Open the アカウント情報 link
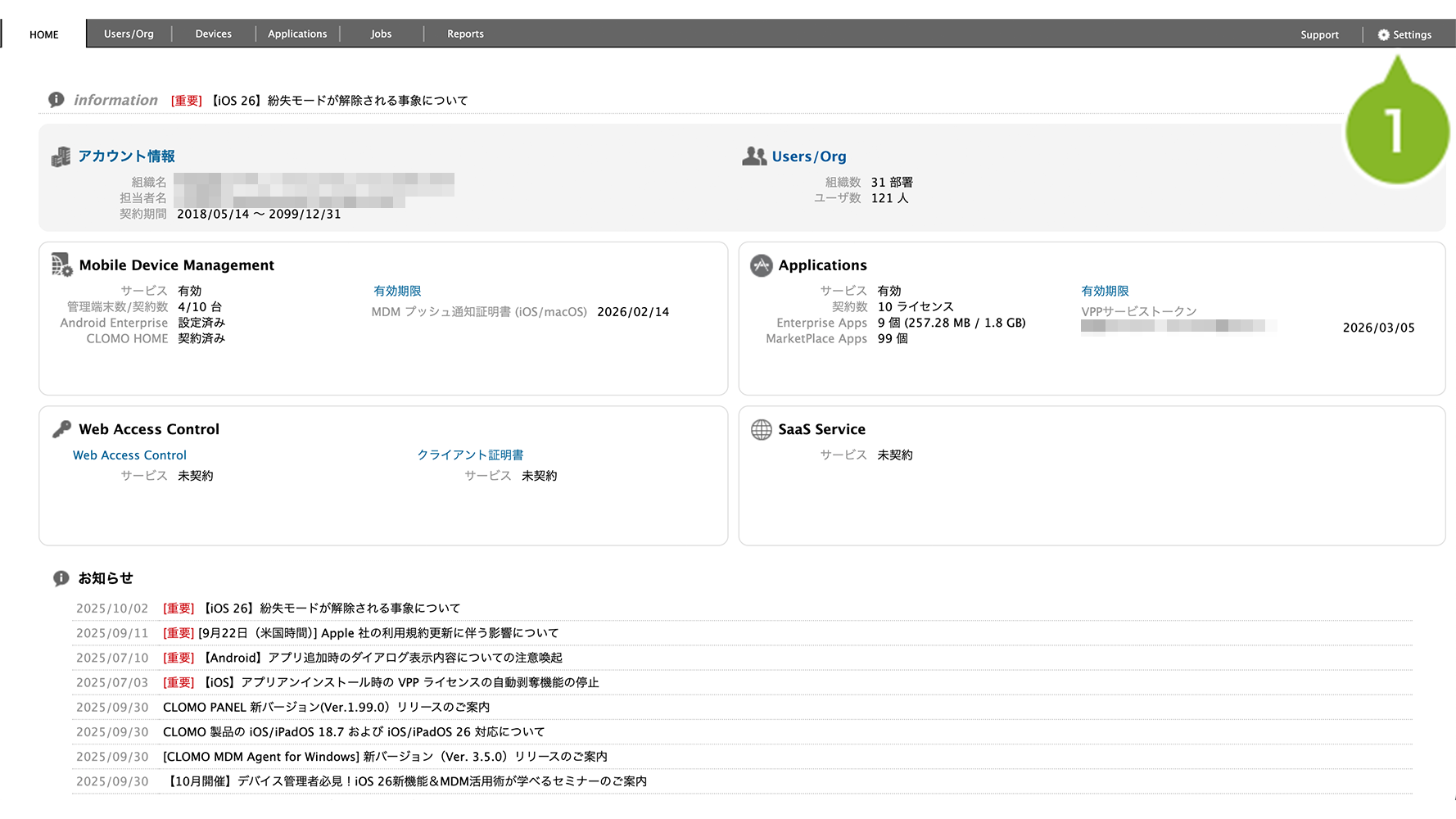 point(126,156)
